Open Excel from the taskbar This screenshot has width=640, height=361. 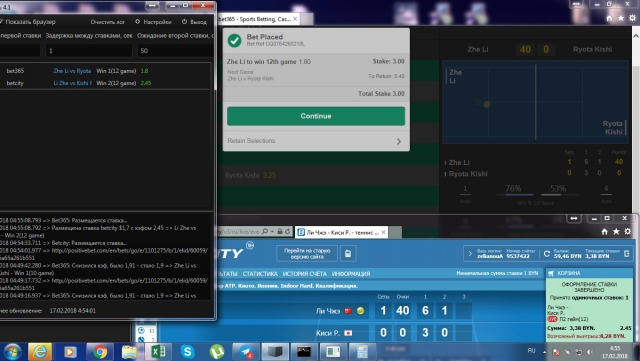tap(158, 352)
